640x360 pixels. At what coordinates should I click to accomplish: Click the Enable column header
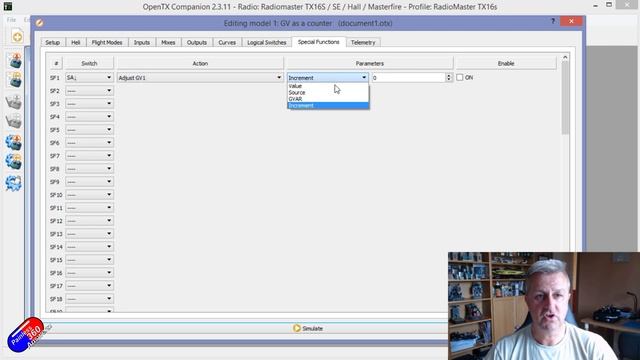click(x=506, y=63)
